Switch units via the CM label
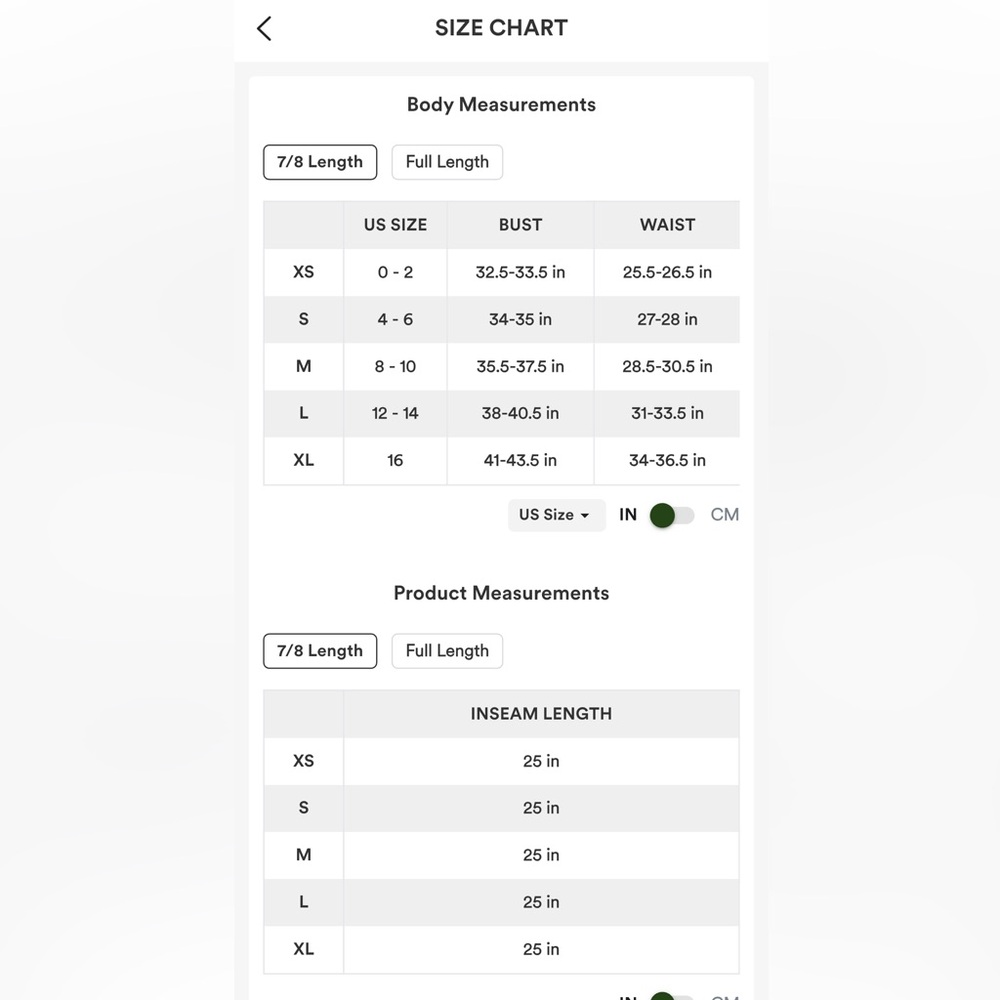Screen dimensions: 1000x1000 724,515
